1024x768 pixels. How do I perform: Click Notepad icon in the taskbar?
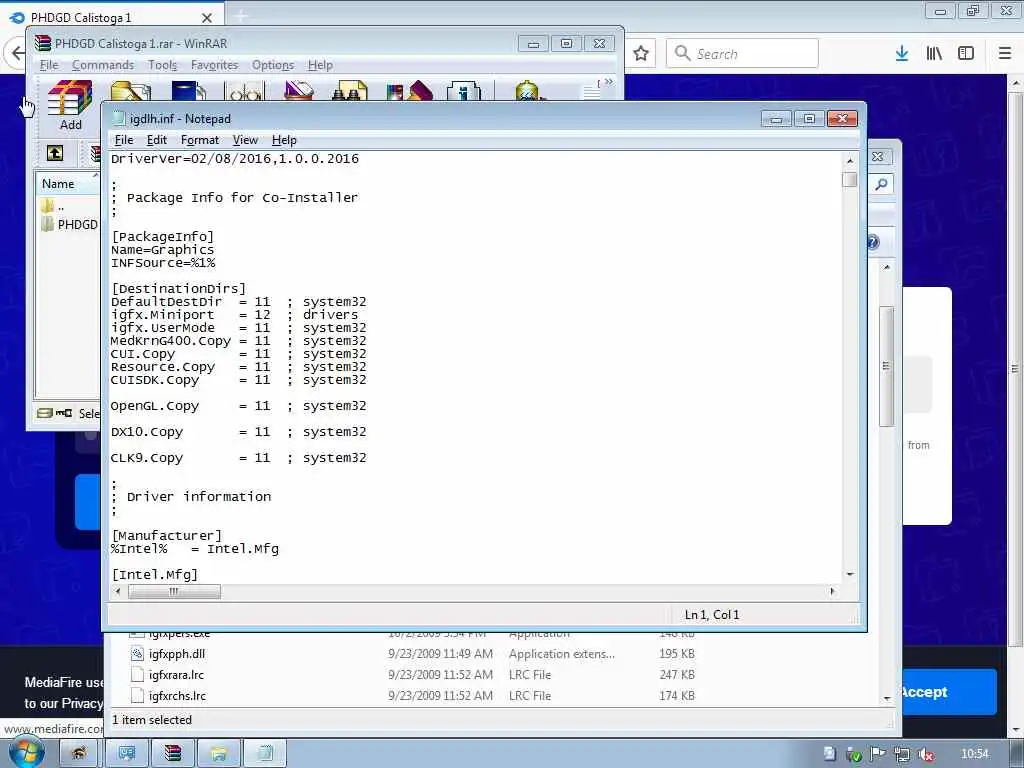click(x=265, y=753)
